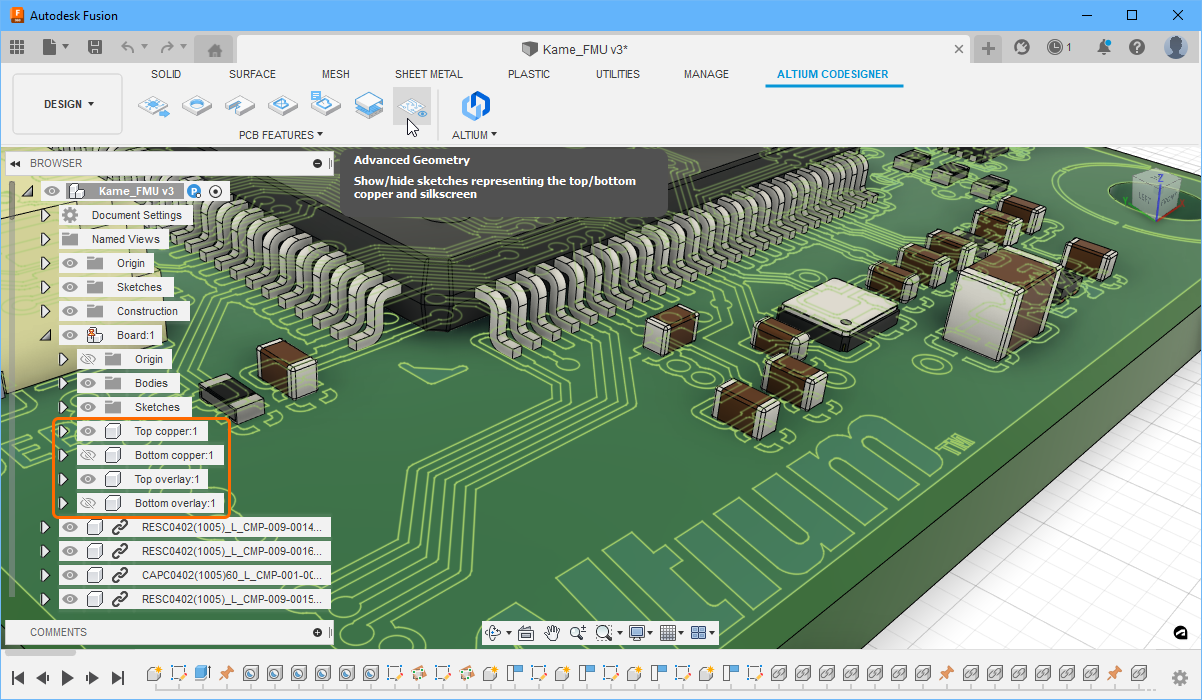Screen dimensions: 1202x700
Task: Toggle visibility of the Construction folder
Action: (x=70, y=311)
